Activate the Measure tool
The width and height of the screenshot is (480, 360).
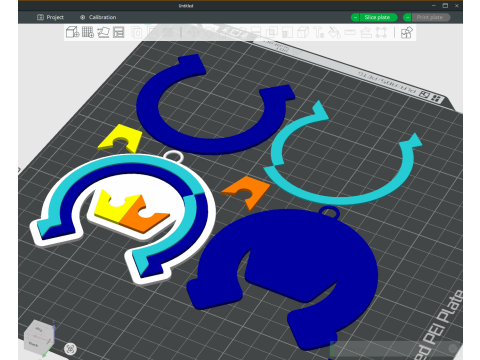coord(350,32)
